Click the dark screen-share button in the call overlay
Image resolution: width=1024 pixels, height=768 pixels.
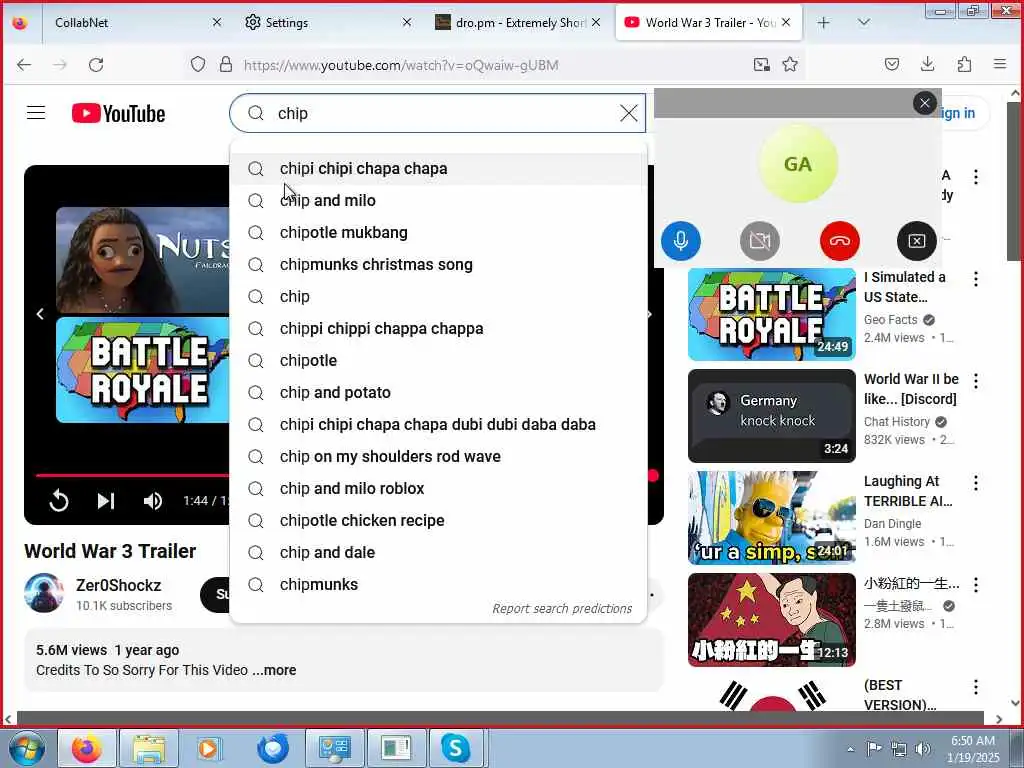coord(917,241)
